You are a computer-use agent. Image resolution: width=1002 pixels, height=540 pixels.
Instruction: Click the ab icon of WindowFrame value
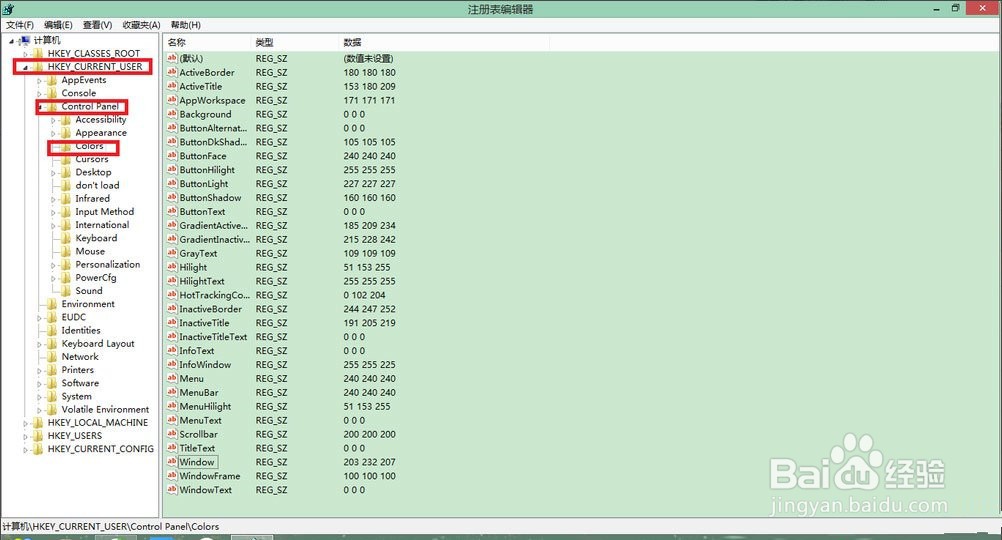click(x=172, y=475)
